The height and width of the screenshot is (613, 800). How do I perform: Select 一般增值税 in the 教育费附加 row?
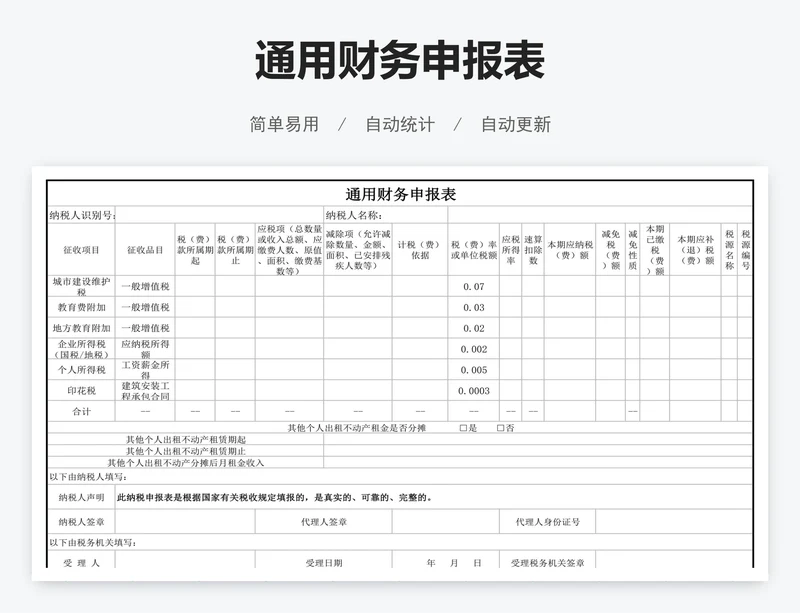(x=145, y=307)
